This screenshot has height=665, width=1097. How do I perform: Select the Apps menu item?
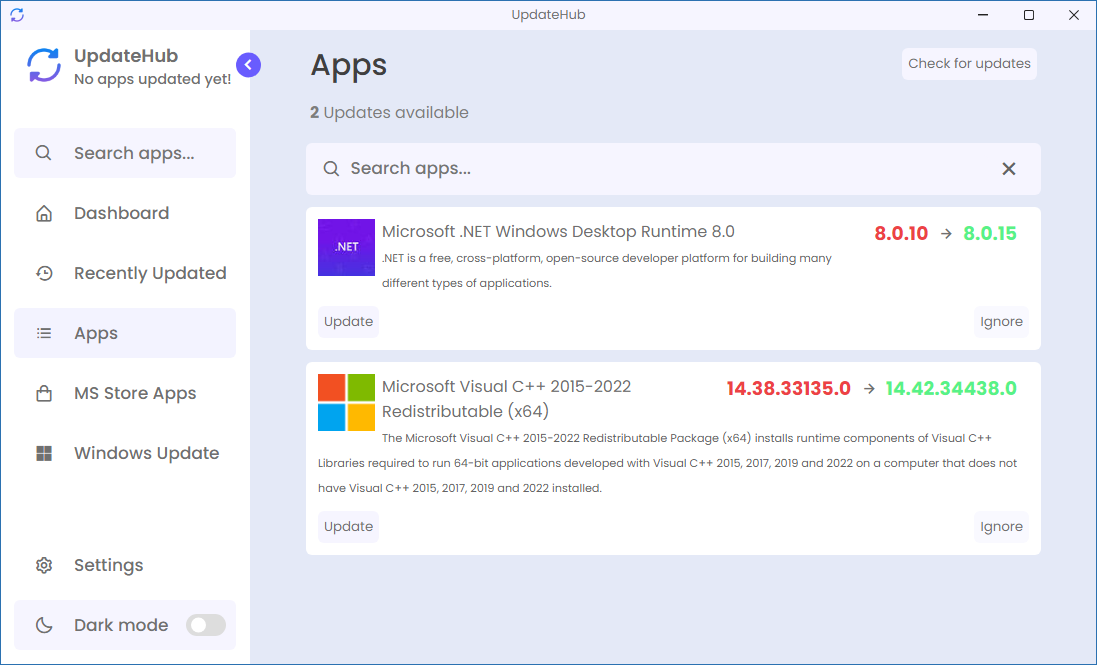pos(125,333)
